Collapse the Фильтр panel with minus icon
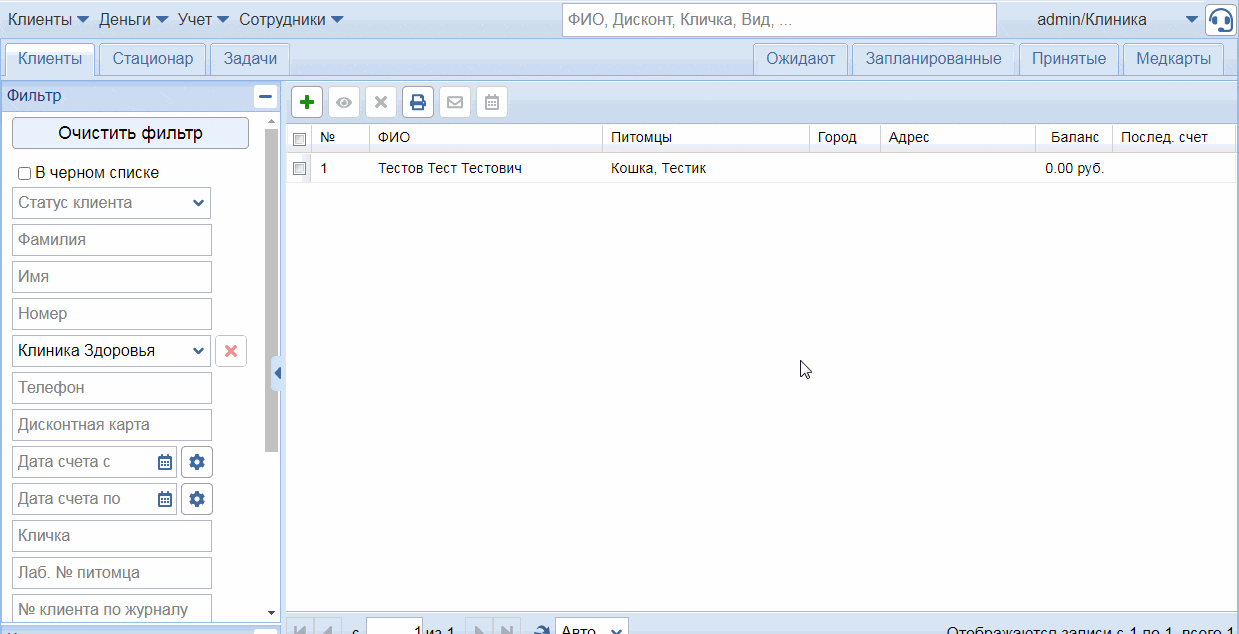 (x=265, y=96)
